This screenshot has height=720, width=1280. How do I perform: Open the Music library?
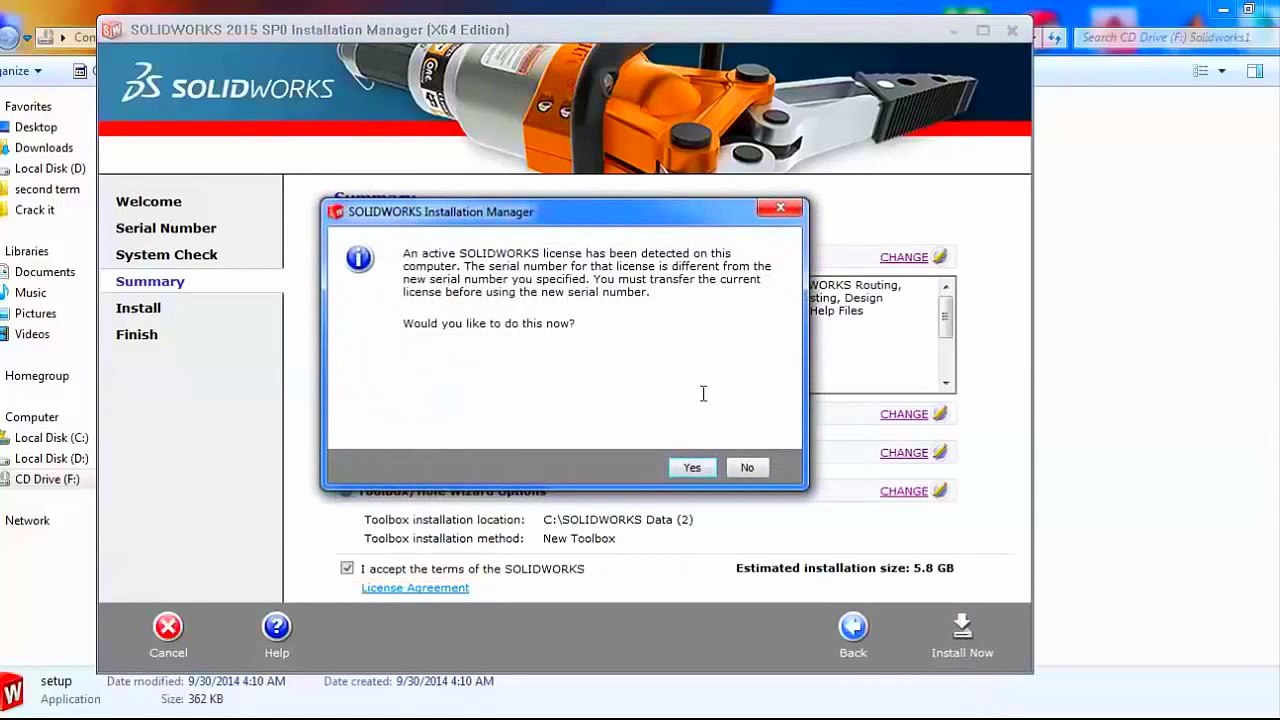(x=30, y=293)
